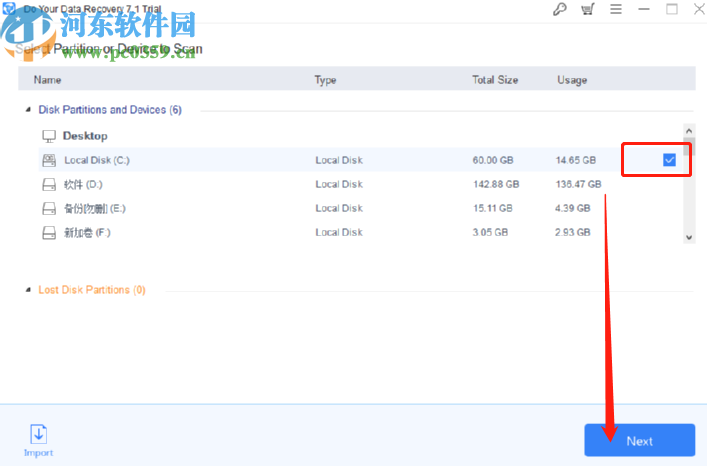The width and height of the screenshot is (707, 466).
Task: Open the license key activation icon
Action: [x=560, y=9]
